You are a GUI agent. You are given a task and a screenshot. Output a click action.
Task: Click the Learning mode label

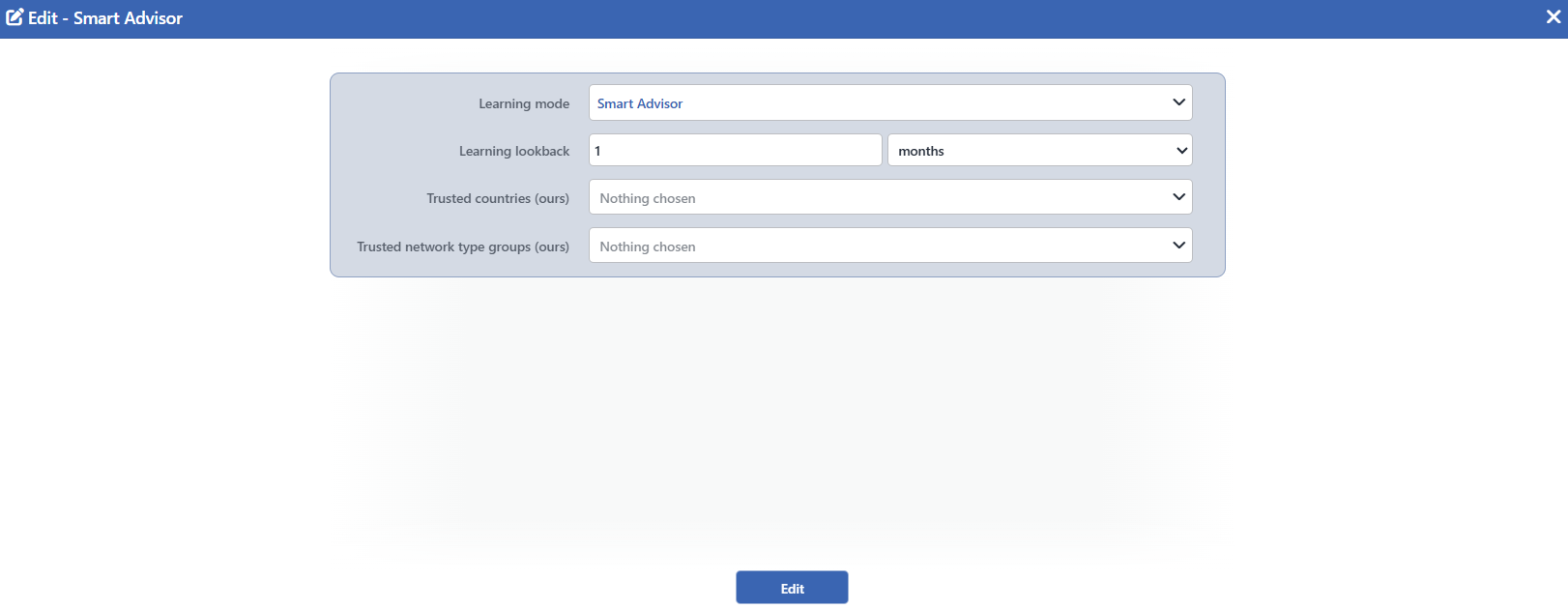point(524,103)
